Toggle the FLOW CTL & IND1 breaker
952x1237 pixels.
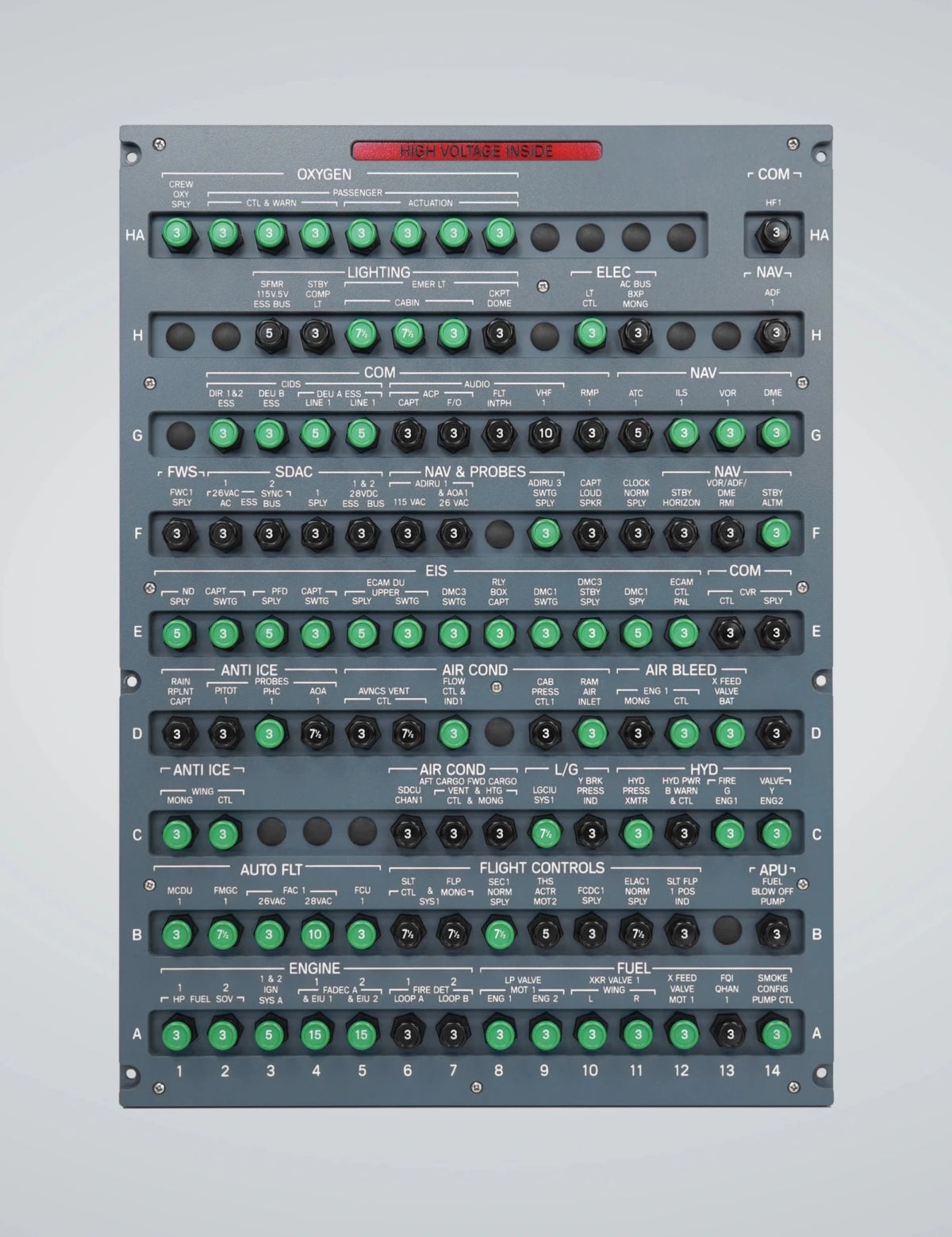click(x=453, y=733)
